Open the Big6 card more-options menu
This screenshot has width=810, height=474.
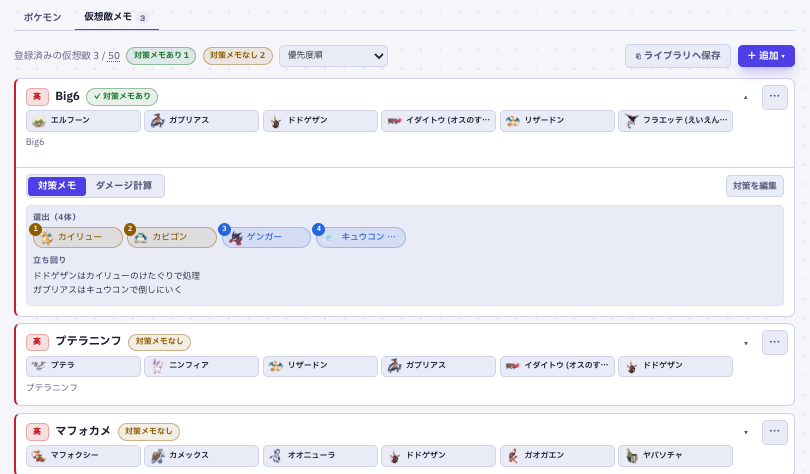pos(774,97)
